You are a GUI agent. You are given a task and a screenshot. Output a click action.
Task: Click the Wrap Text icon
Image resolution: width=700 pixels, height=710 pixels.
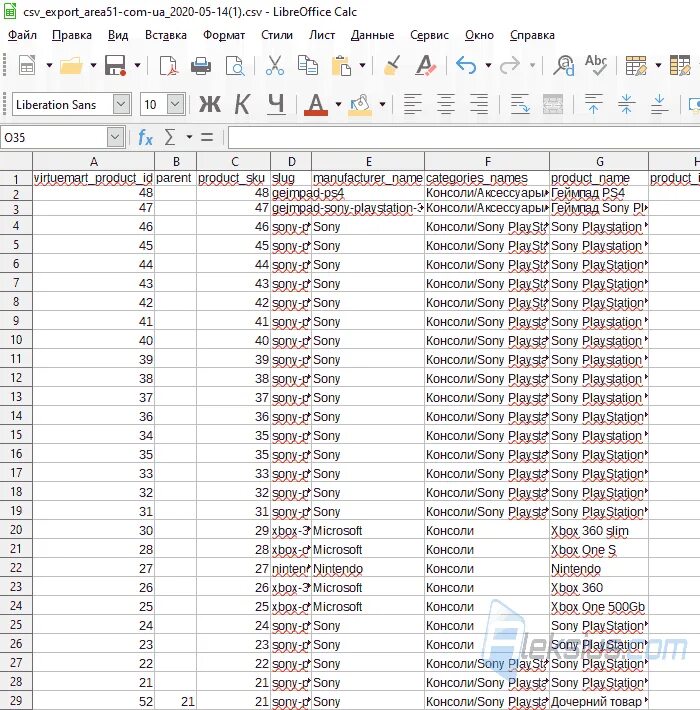520,104
